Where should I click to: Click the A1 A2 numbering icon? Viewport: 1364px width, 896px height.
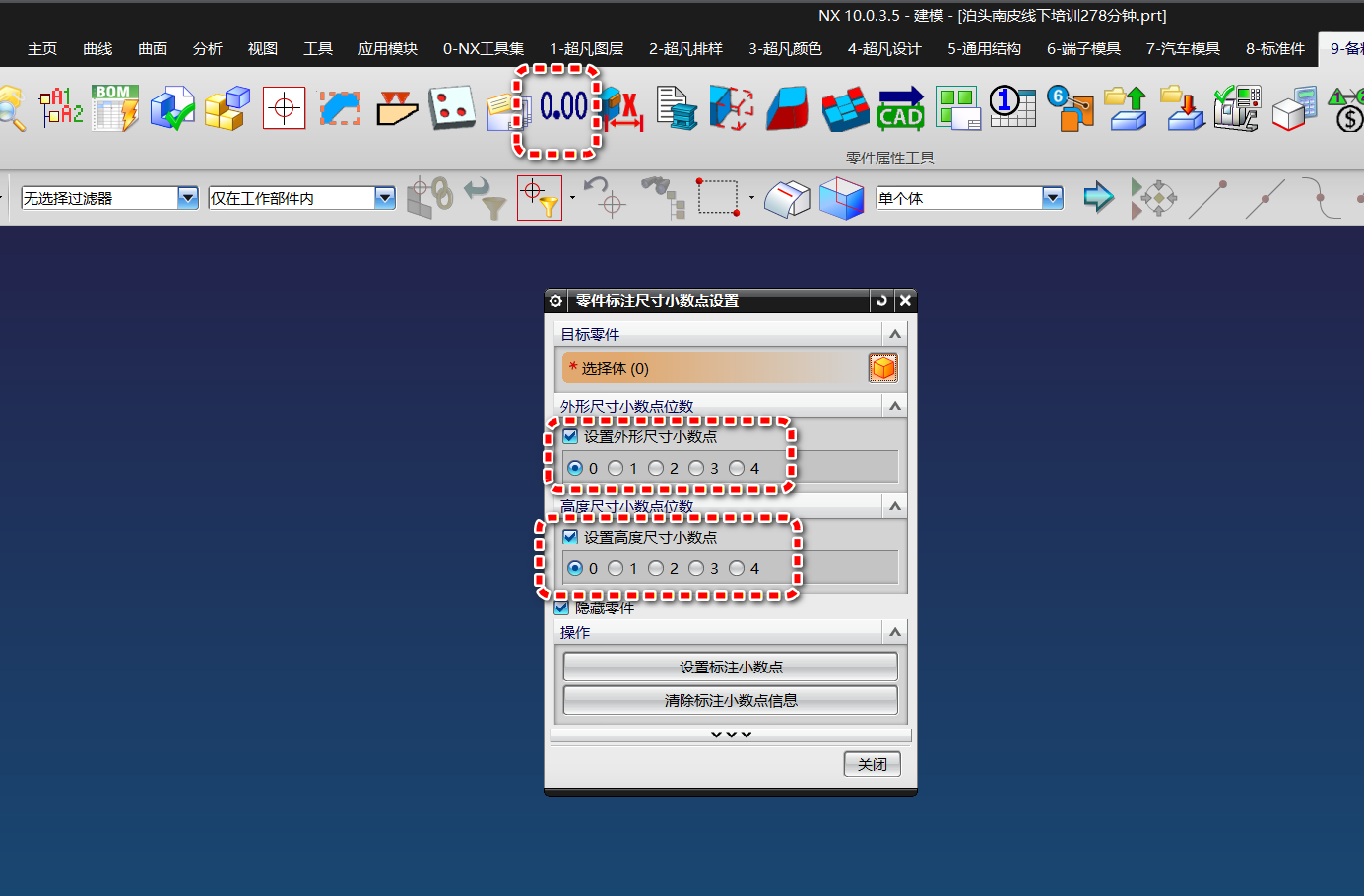(x=60, y=108)
